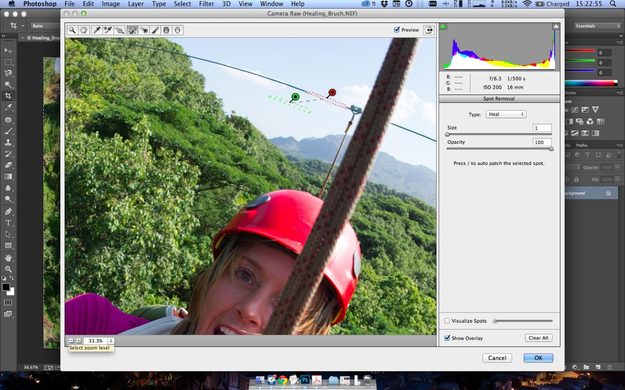Select the Adjustment Brush tool
Screen dimensions: 625x390
[155, 30]
